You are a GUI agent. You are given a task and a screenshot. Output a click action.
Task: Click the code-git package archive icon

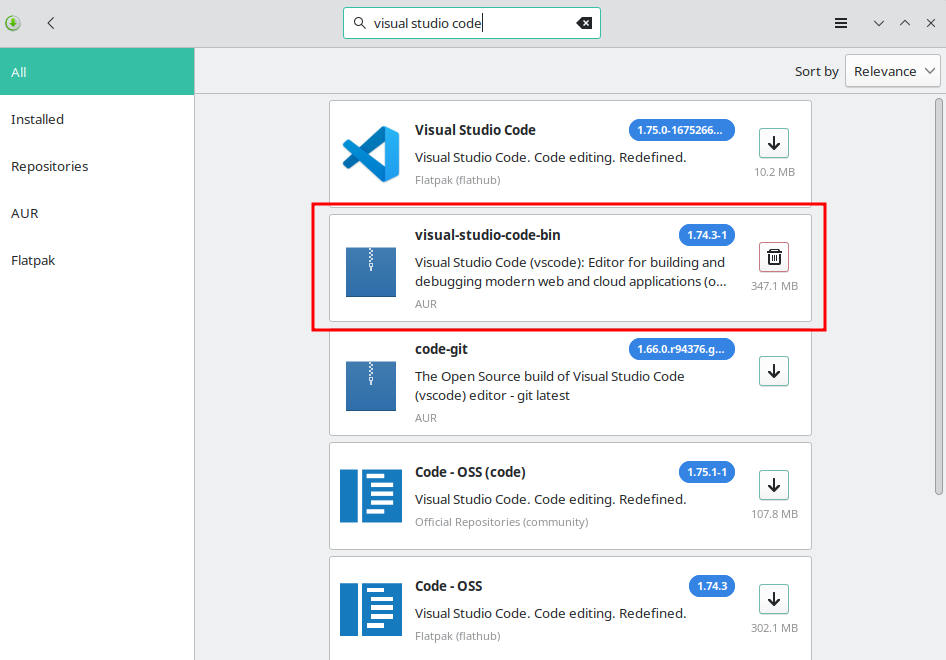371,386
